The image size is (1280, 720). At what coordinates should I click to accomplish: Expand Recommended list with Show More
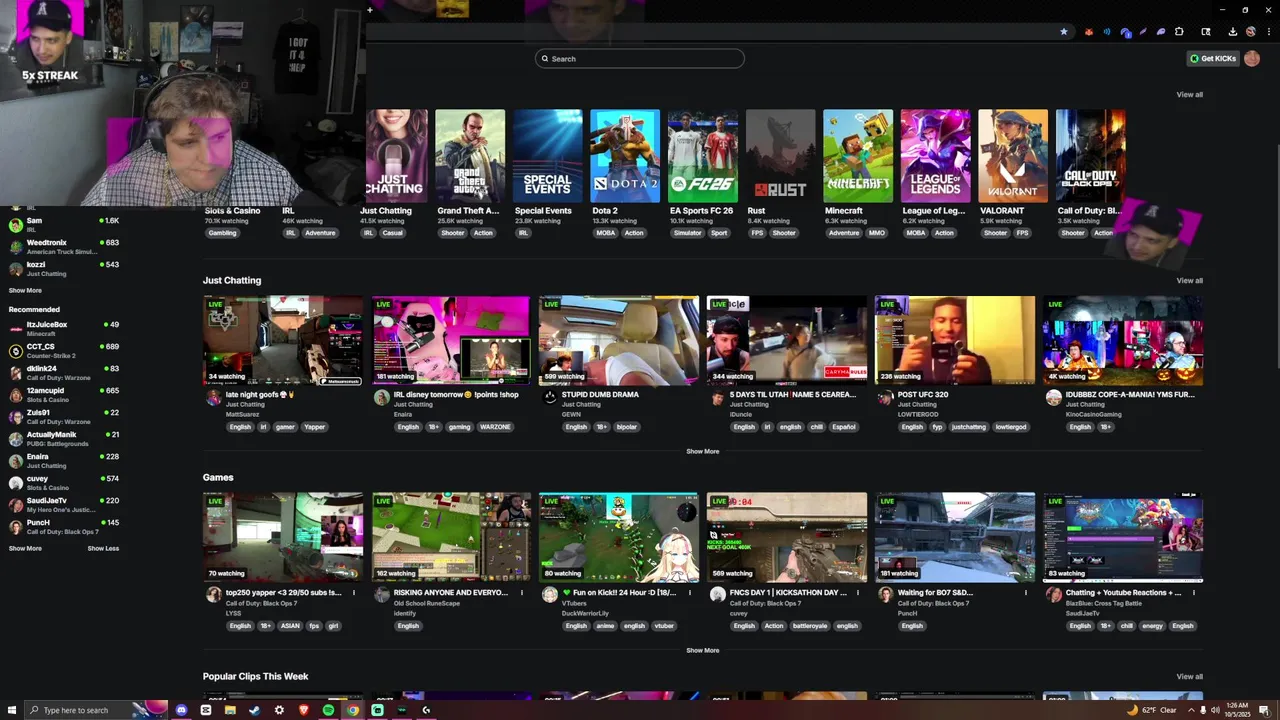pos(25,548)
